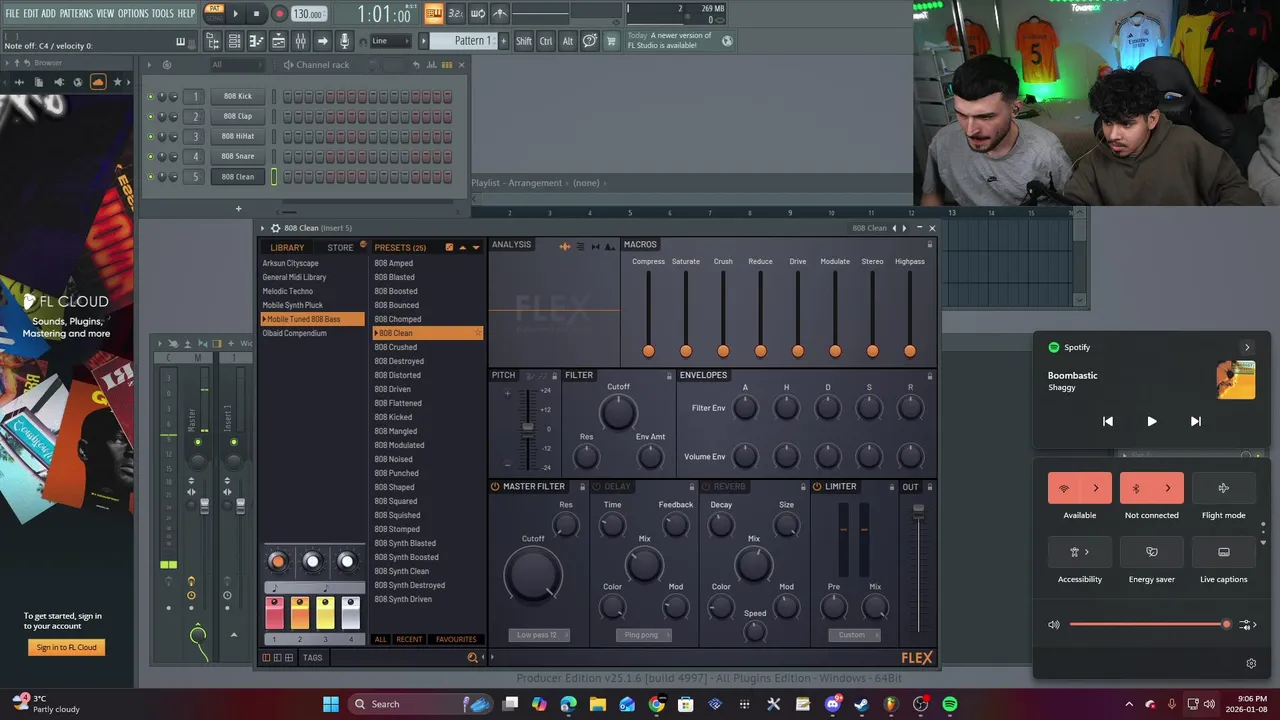Mute the 808 Kick channel LED
Viewport: 1280px width, 720px height.
[150, 97]
